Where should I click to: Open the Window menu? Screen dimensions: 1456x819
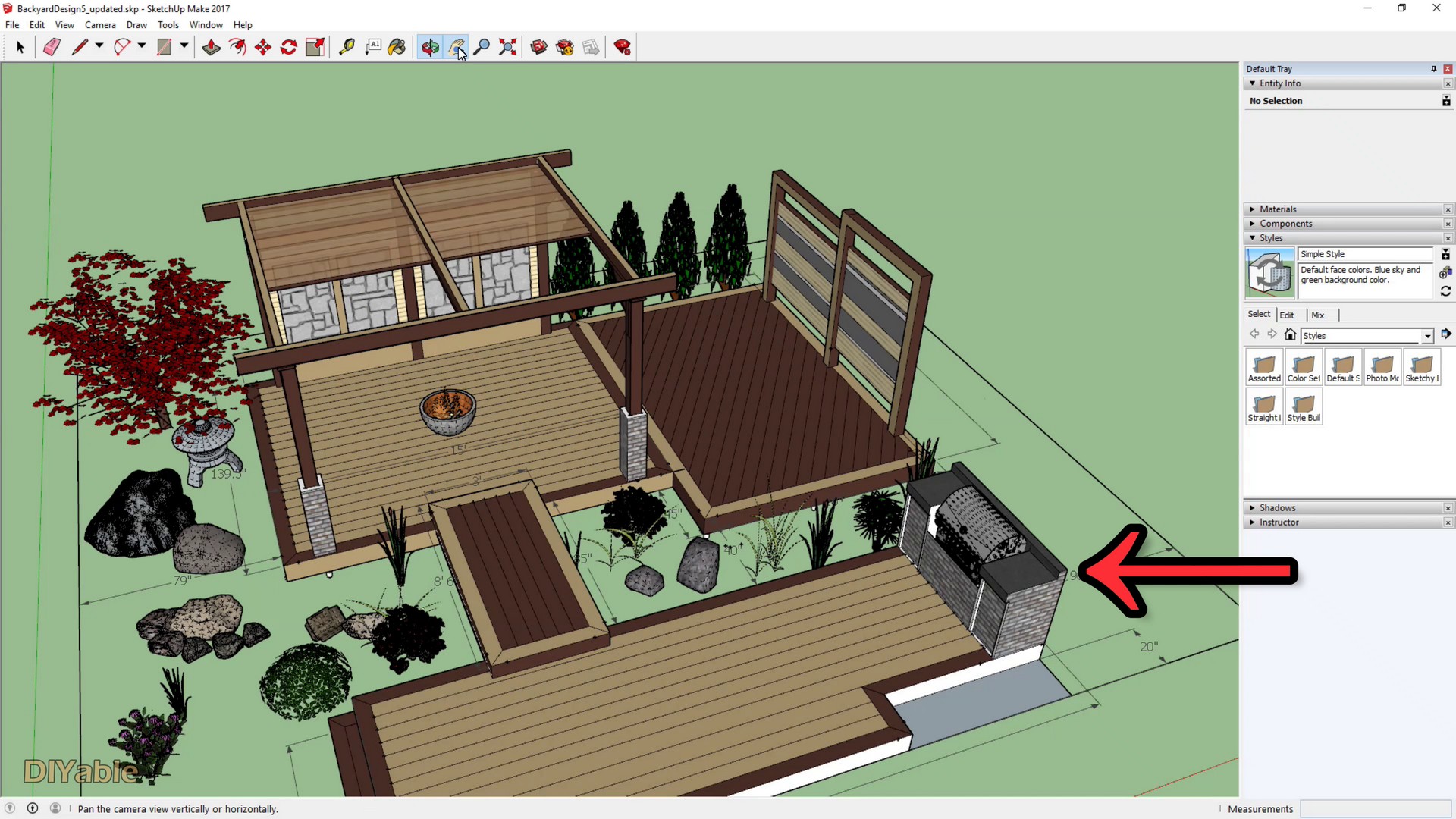(x=206, y=25)
